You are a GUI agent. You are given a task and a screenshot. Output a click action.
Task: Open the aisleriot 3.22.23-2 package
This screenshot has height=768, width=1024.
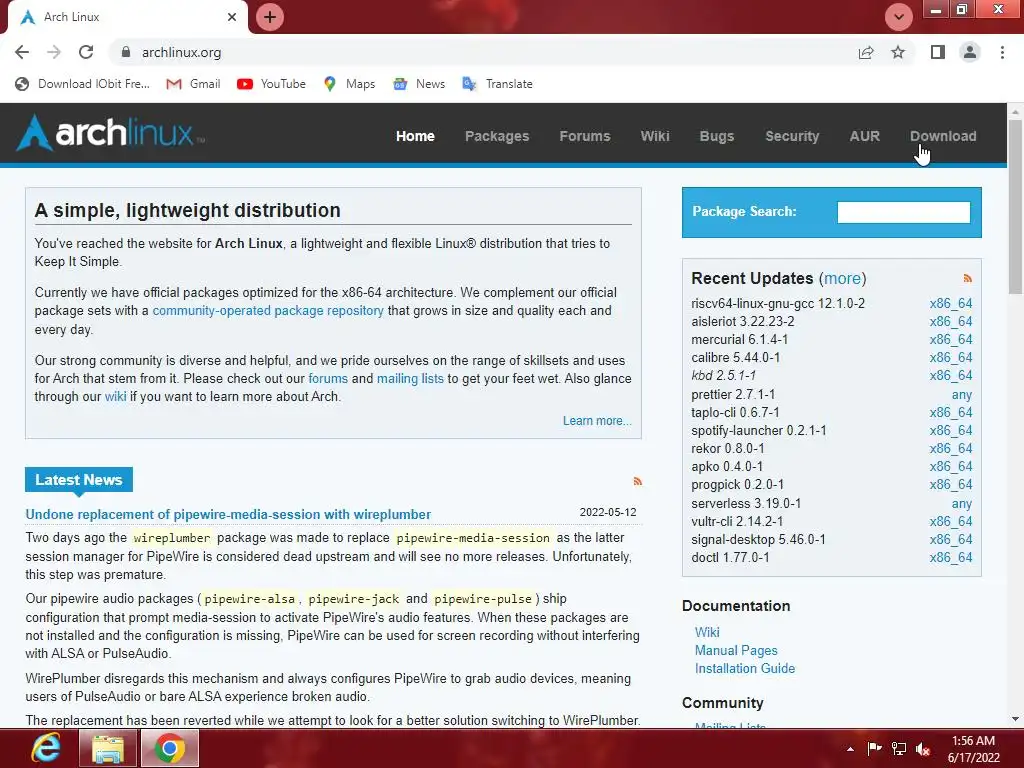(743, 321)
